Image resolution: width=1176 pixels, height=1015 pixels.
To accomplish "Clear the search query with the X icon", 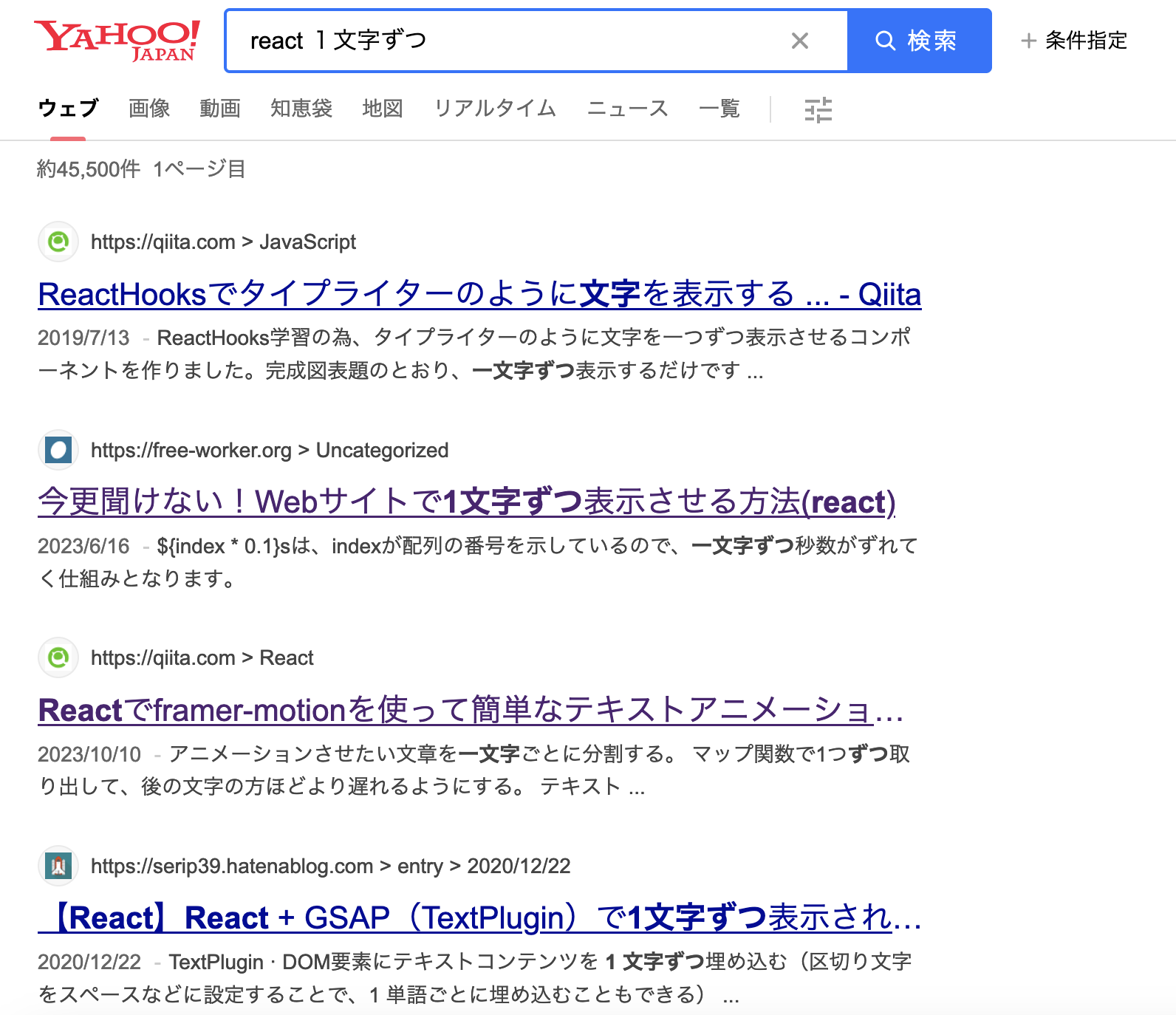I will click(800, 41).
